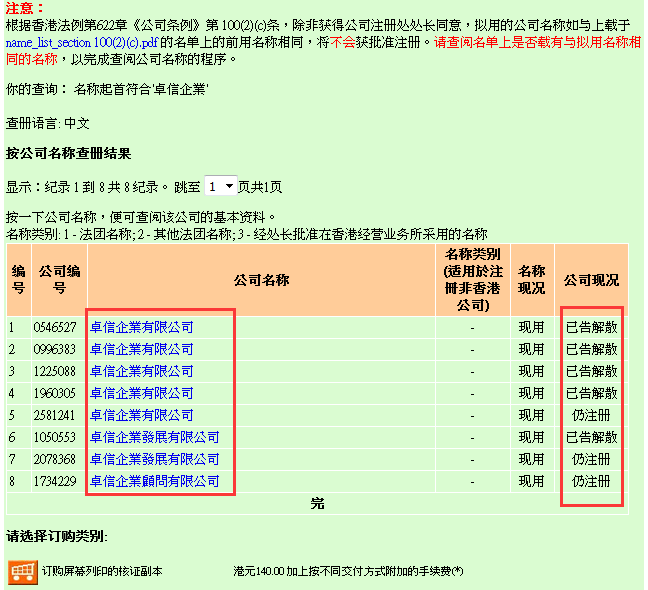Click 现用 name status in row 1

(x=531, y=328)
